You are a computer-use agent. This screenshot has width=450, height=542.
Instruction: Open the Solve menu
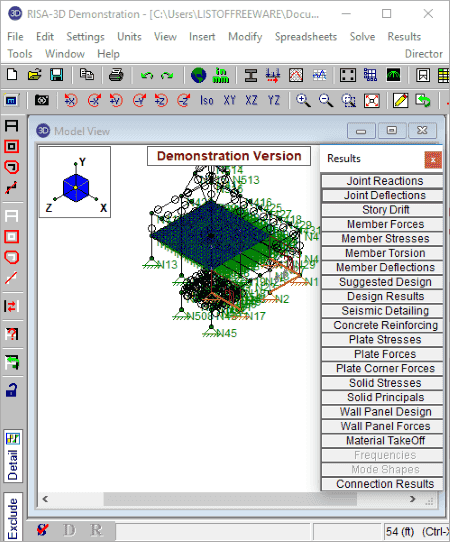click(362, 37)
